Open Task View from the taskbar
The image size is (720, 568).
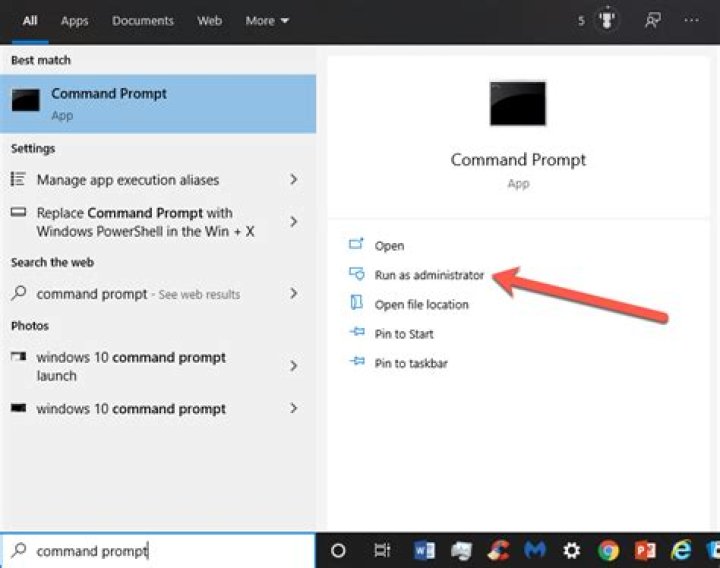[381, 550]
